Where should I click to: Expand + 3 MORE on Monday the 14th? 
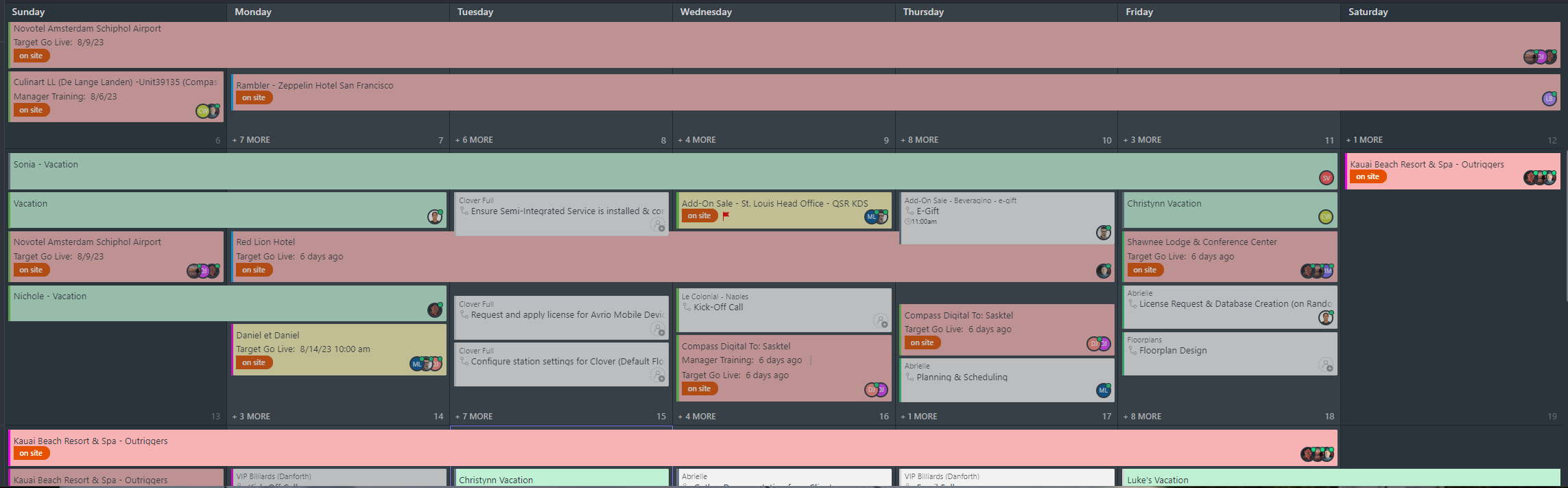pyautogui.click(x=251, y=417)
